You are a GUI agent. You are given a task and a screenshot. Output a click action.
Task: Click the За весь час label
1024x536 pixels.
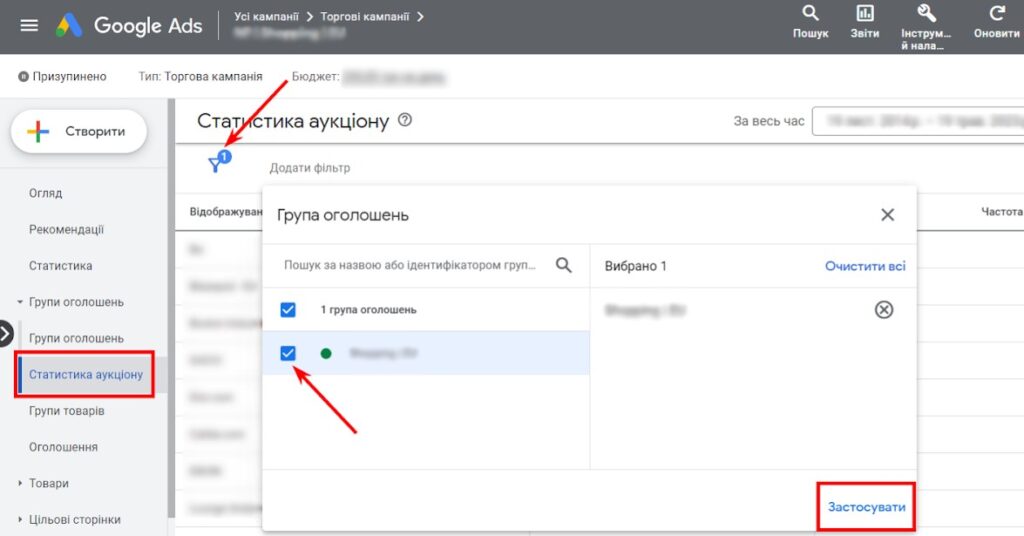click(x=769, y=121)
